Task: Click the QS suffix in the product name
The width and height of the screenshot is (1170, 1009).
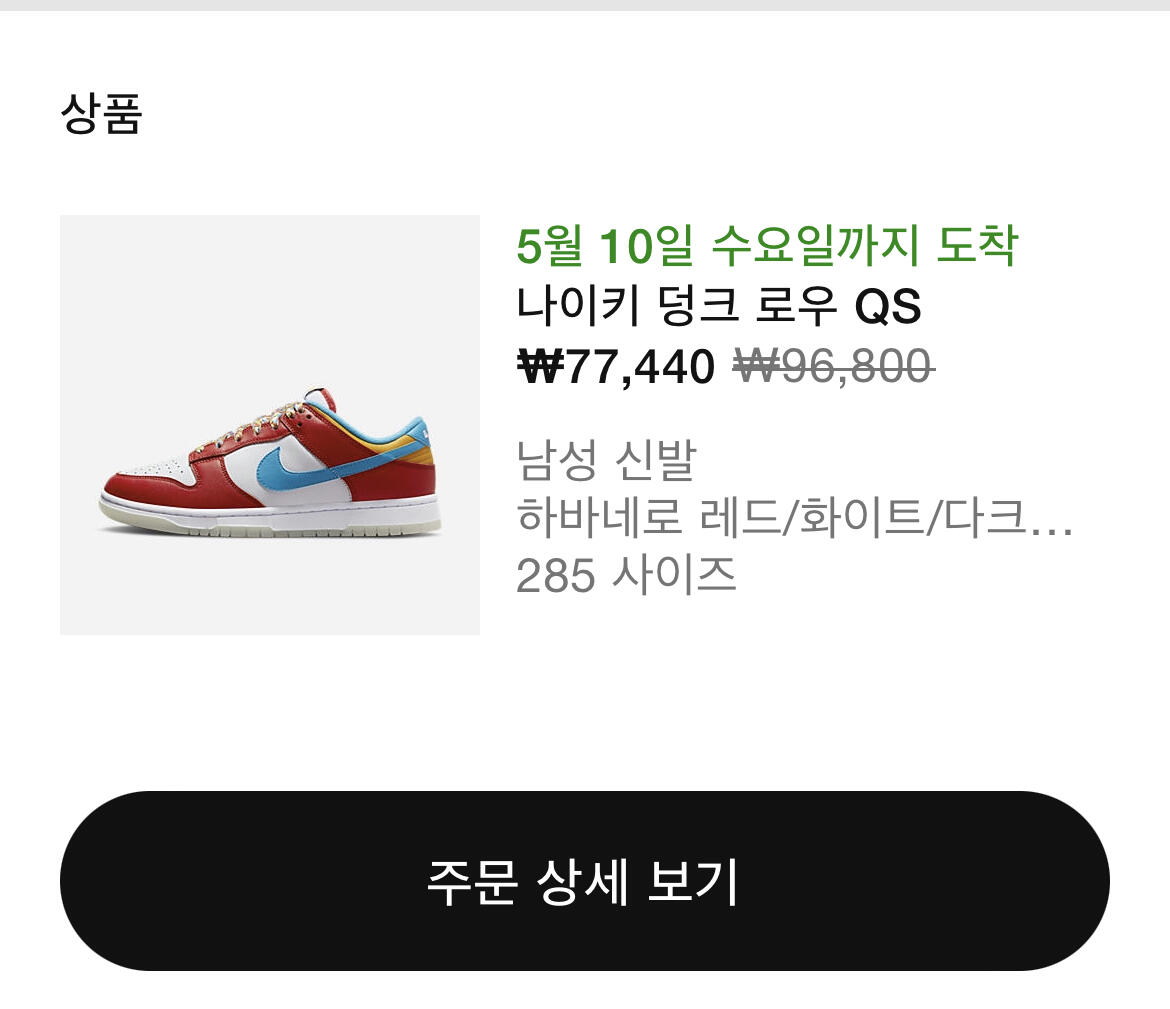Action: point(887,306)
